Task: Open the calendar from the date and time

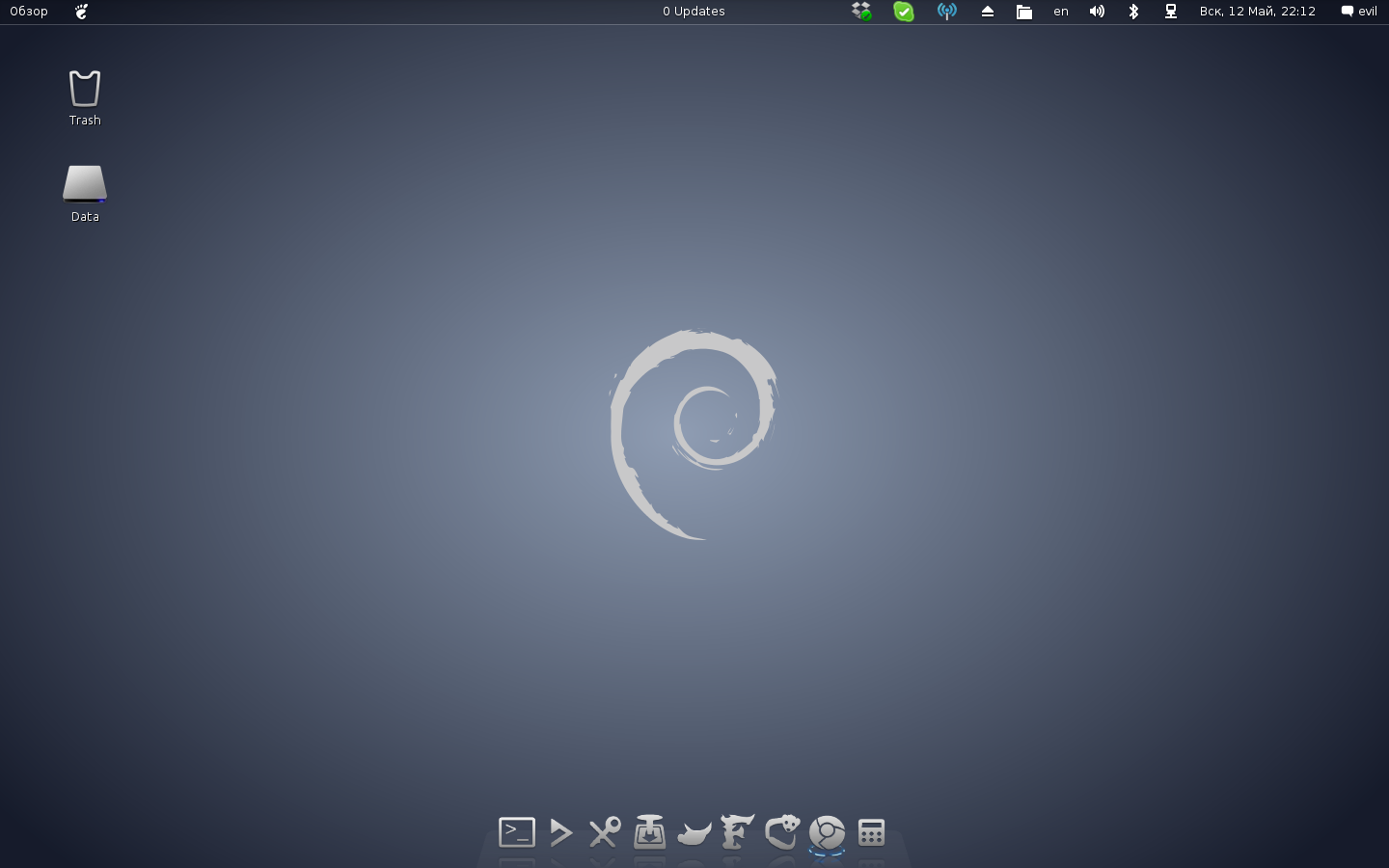Action: tap(1258, 12)
